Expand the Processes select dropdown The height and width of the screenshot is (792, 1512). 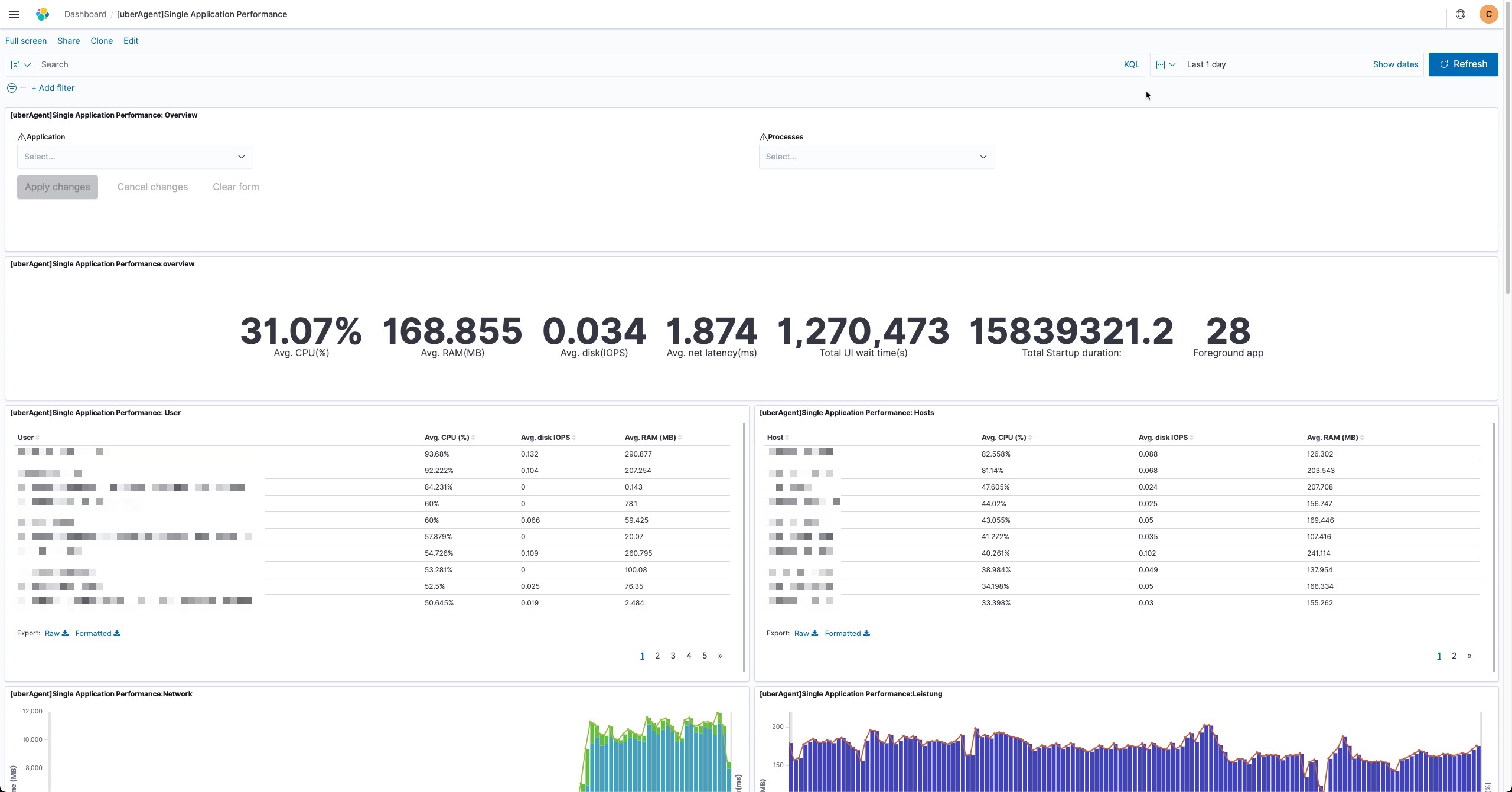(x=876, y=157)
